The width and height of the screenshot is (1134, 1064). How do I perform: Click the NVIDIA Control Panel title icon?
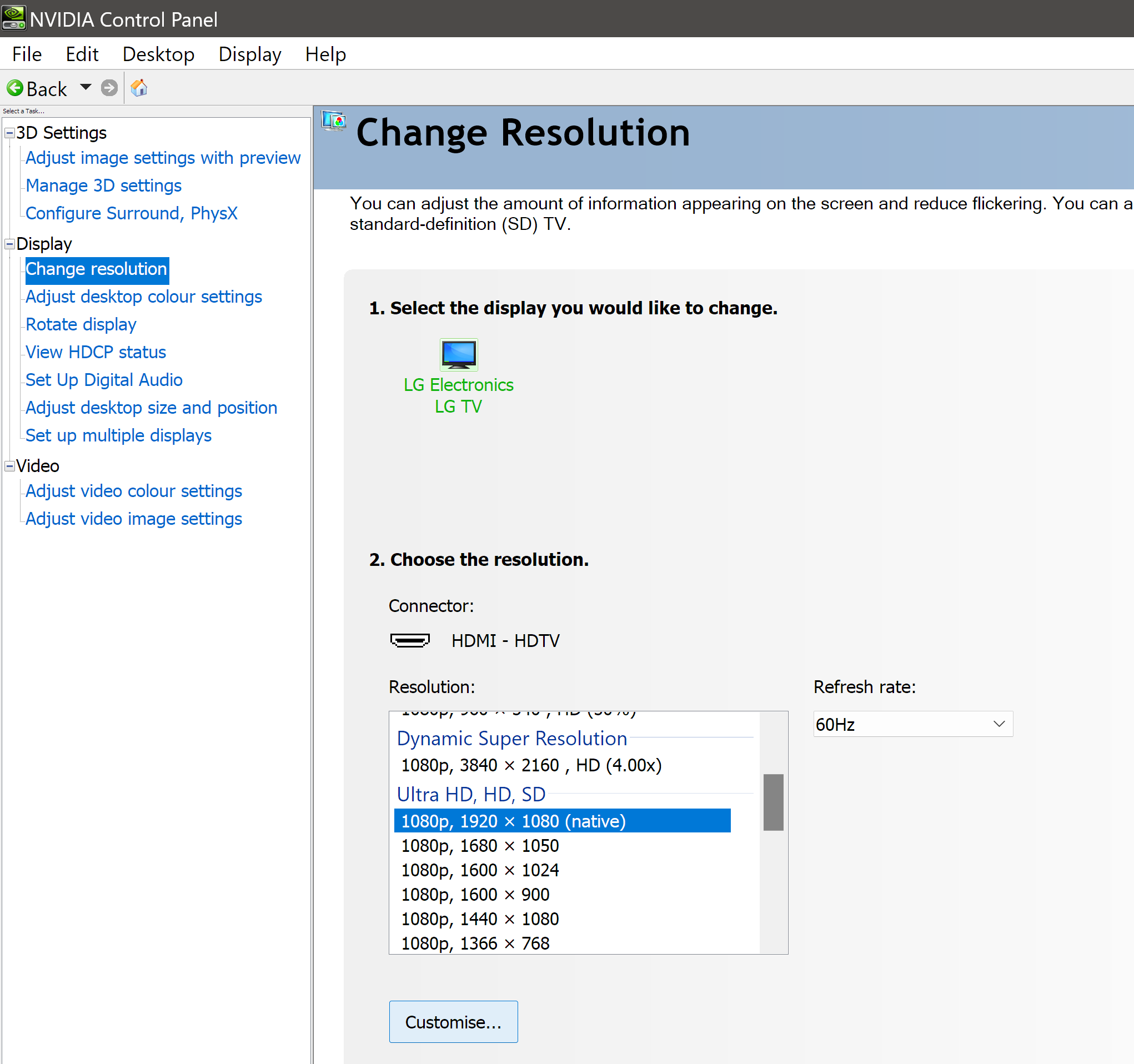(x=14, y=18)
